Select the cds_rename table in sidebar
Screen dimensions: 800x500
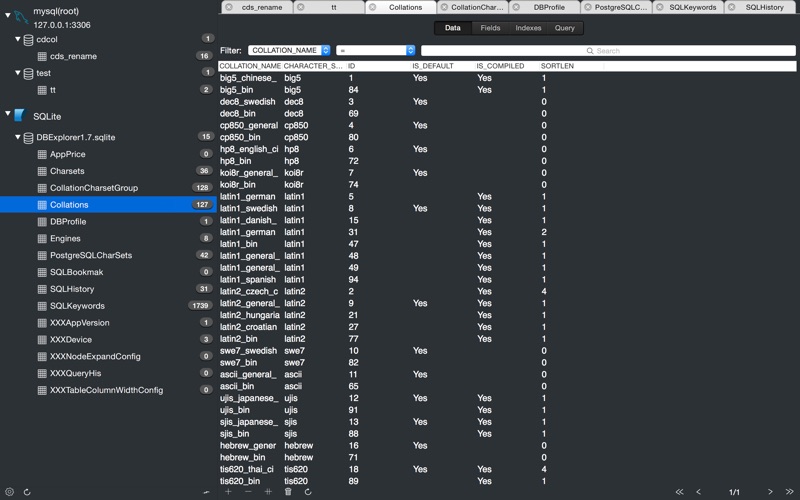pos(108,56)
